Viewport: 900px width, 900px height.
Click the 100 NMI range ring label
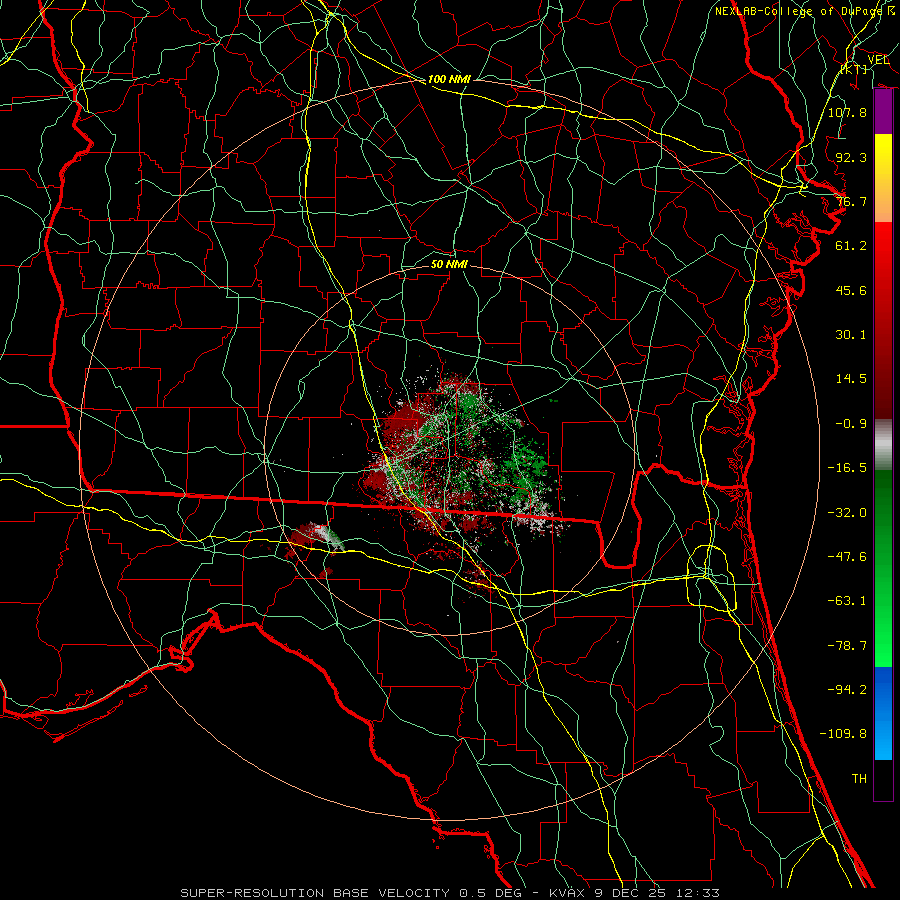pos(449,79)
